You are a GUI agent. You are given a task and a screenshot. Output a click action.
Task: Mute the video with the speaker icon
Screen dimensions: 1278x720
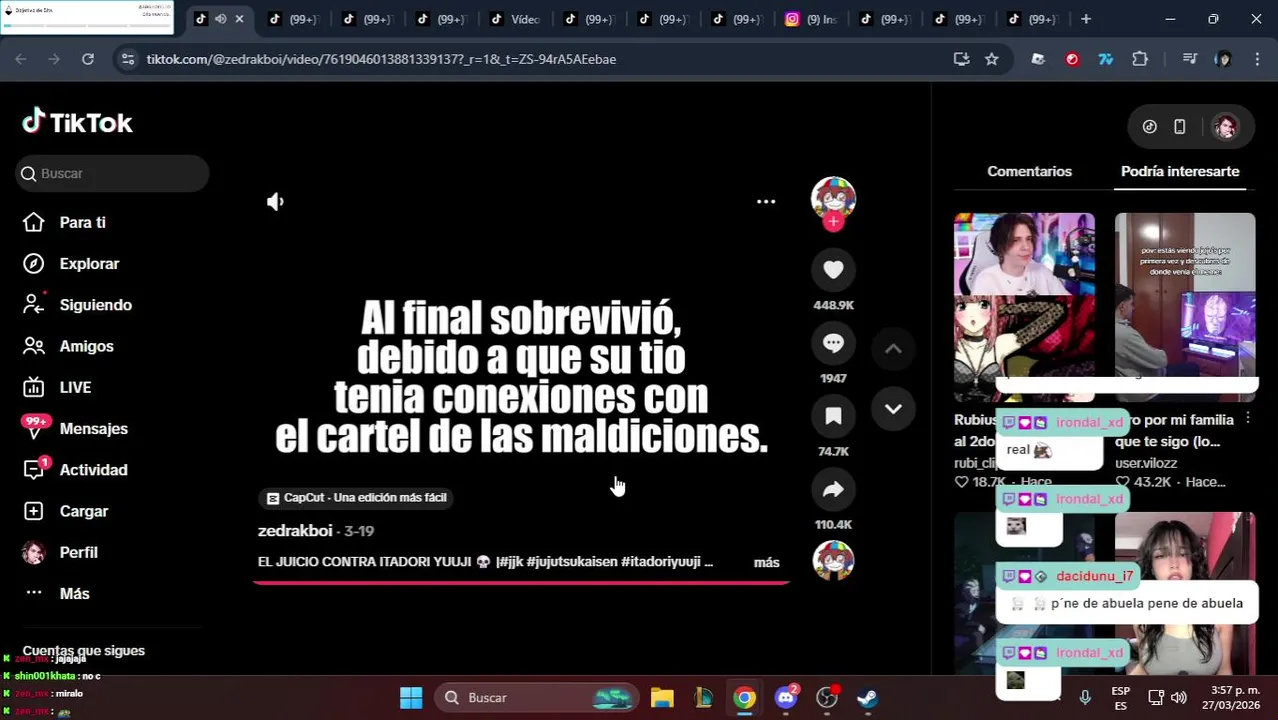(275, 201)
